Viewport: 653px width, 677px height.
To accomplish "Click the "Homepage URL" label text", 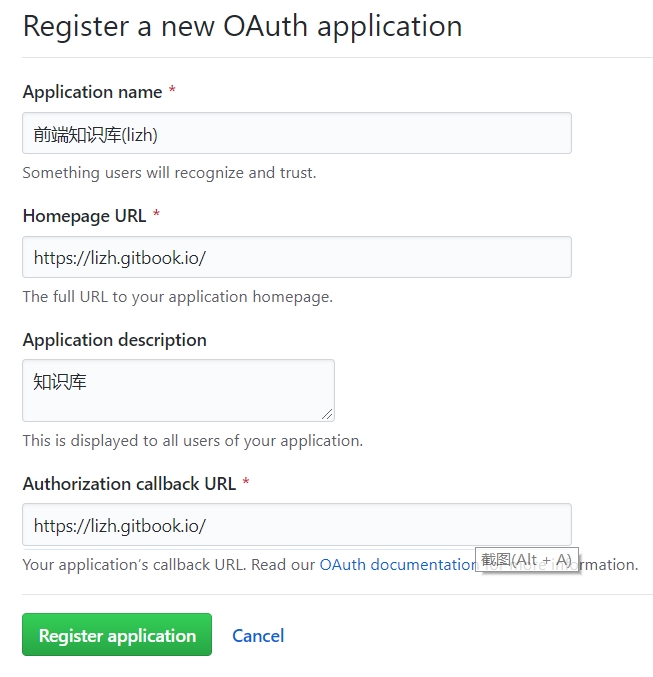I will point(84,216).
